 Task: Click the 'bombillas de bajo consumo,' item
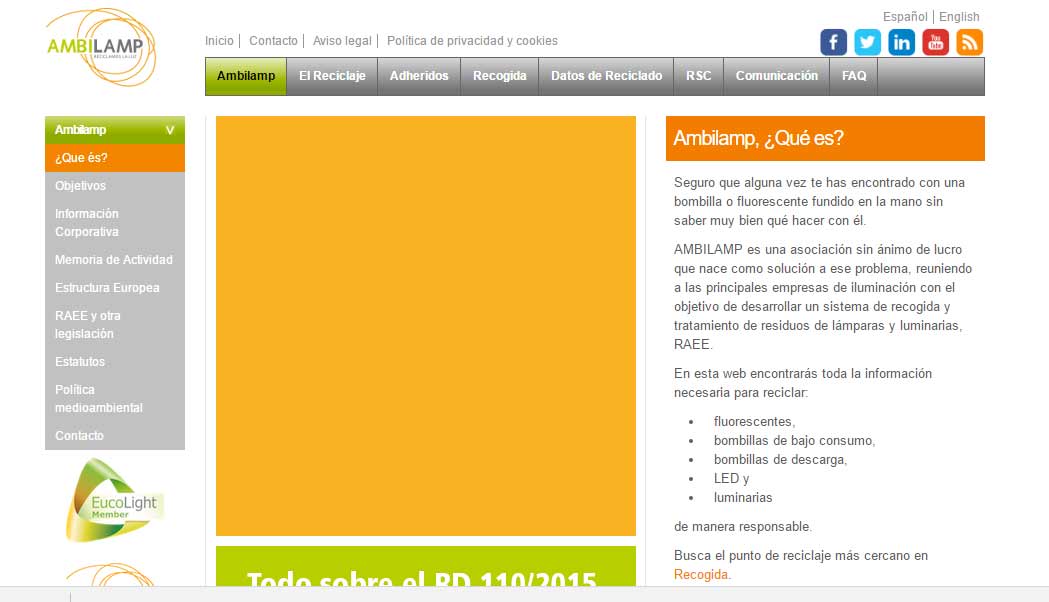click(794, 441)
